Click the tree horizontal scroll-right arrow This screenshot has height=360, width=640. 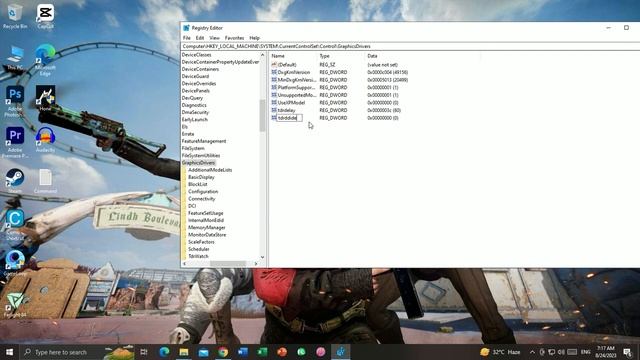256,264
